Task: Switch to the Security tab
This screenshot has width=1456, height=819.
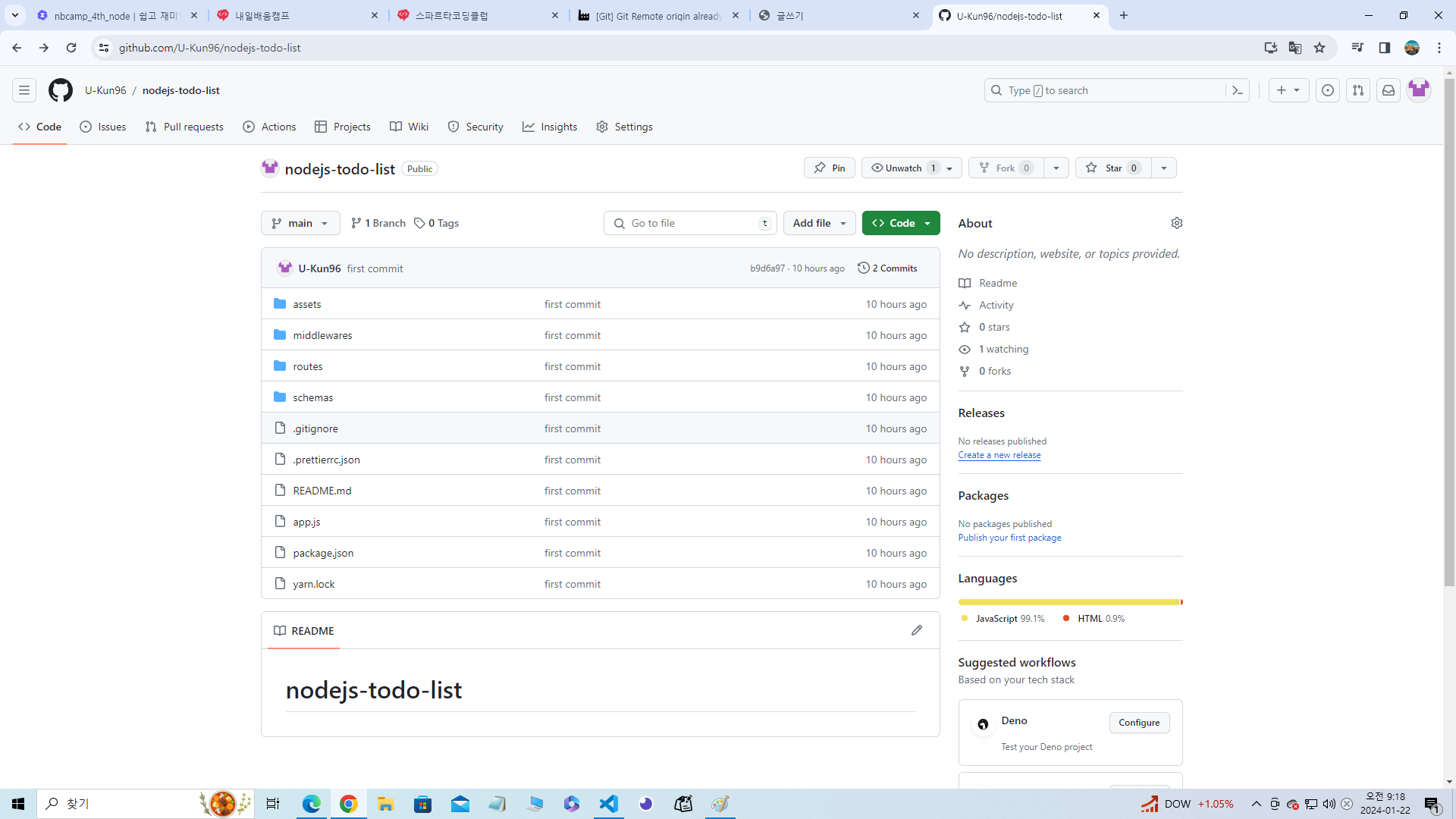Action: [475, 127]
